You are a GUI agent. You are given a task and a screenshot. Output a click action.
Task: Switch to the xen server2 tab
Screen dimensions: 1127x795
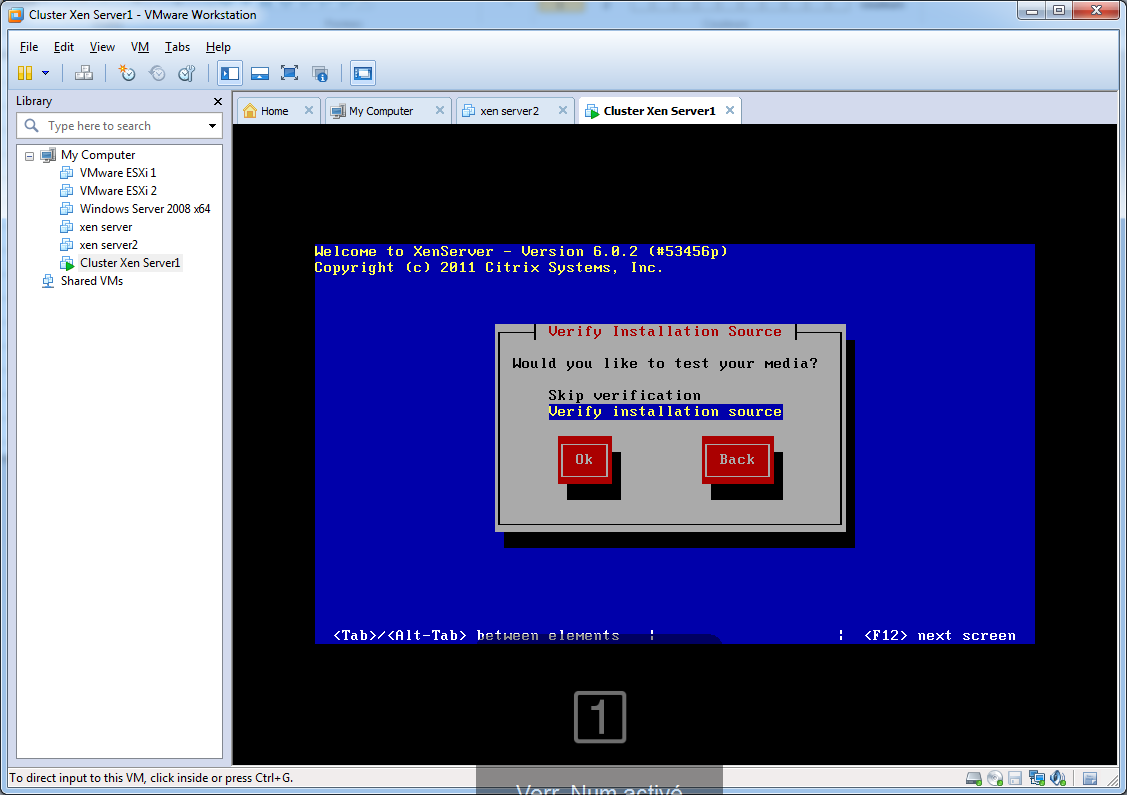[x=509, y=111]
